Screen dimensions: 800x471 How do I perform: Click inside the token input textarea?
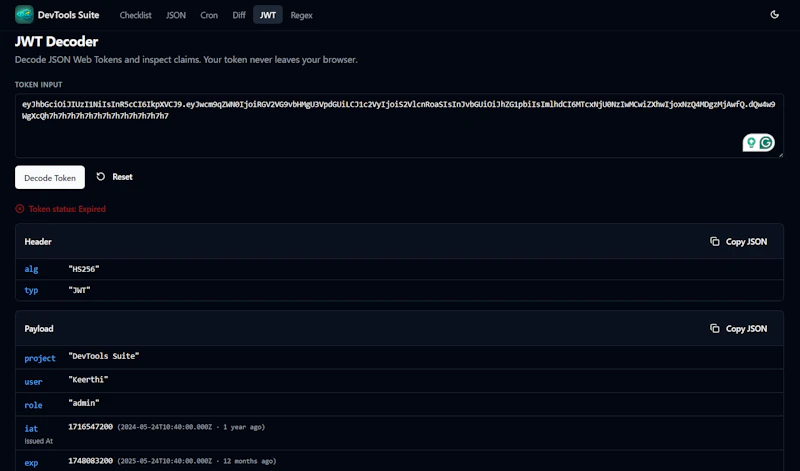click(x=399, y=126)
